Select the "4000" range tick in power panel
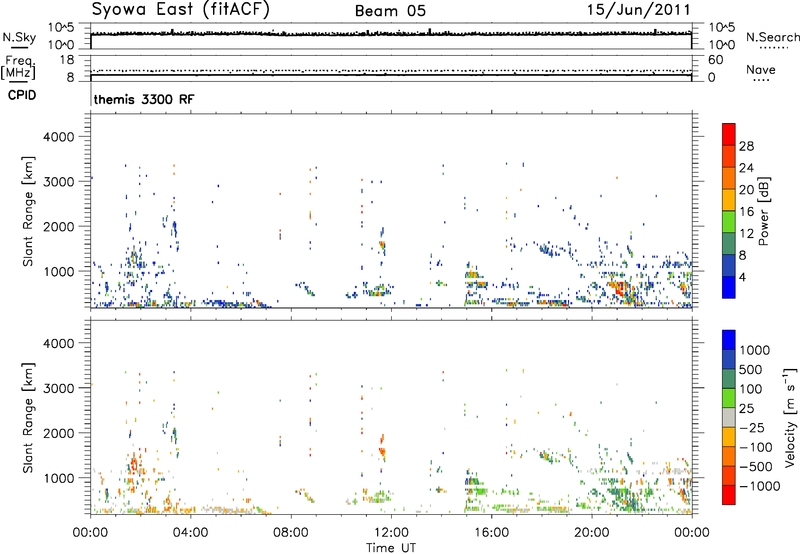The image size is (800, 554). [x=59, y=137]
